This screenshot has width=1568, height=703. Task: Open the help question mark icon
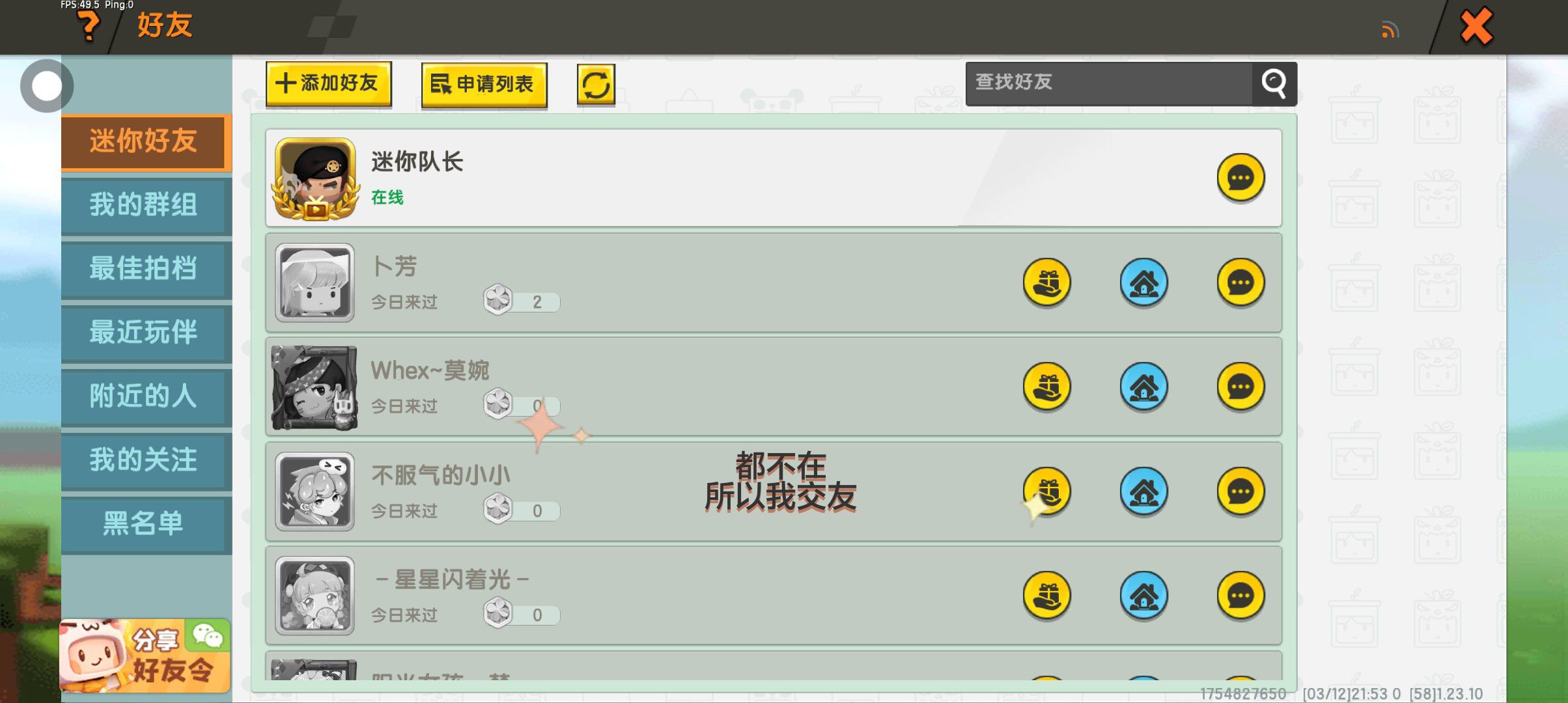click(89, 27)
